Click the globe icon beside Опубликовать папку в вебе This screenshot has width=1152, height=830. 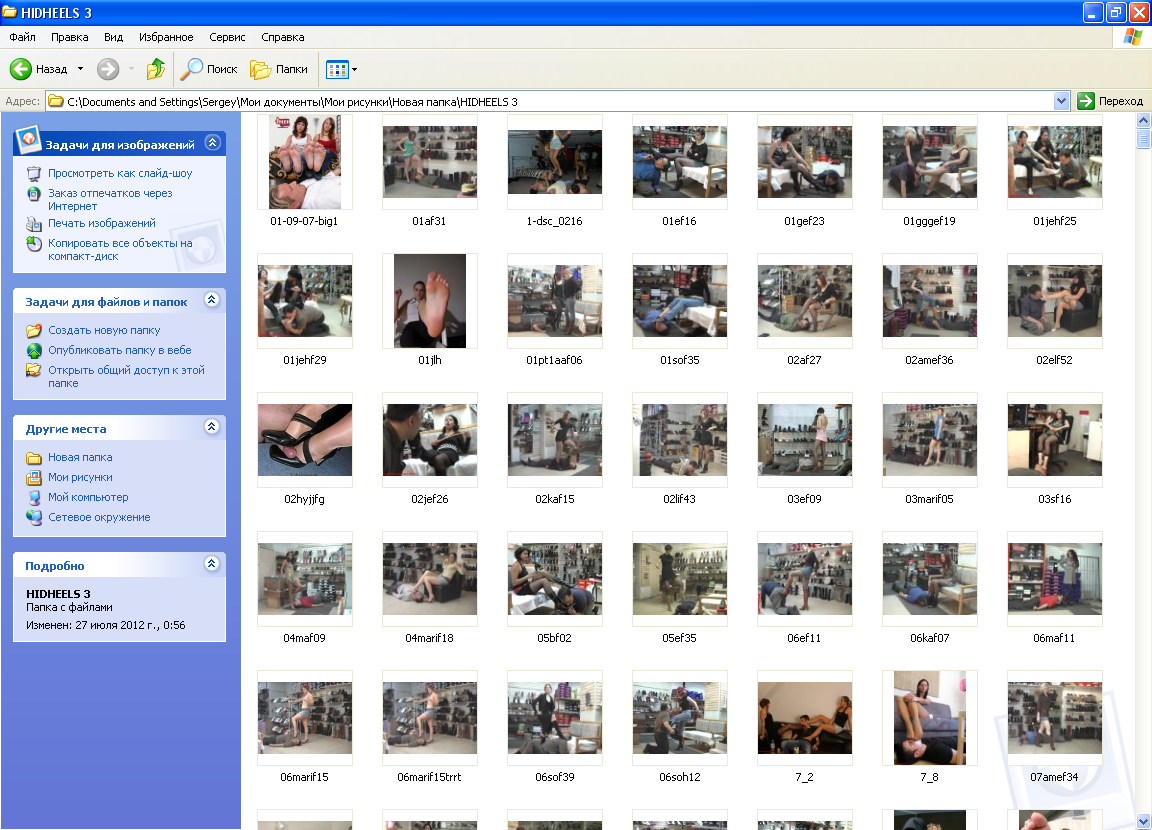34,350
